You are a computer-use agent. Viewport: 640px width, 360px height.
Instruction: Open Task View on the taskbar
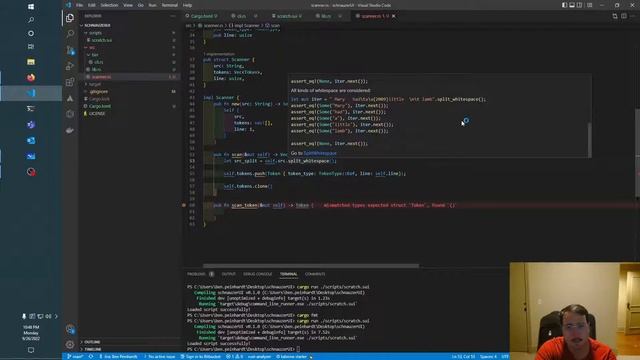pyautogui.click(x=31, y=47)
